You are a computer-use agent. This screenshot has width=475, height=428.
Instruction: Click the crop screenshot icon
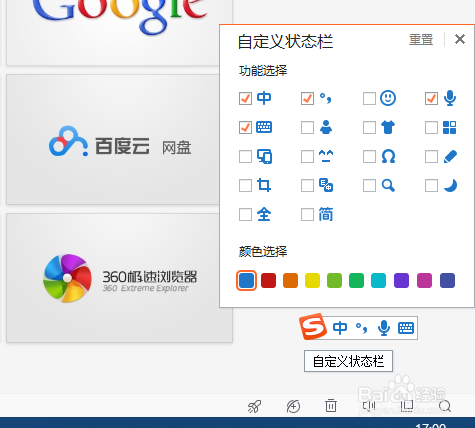264,185
